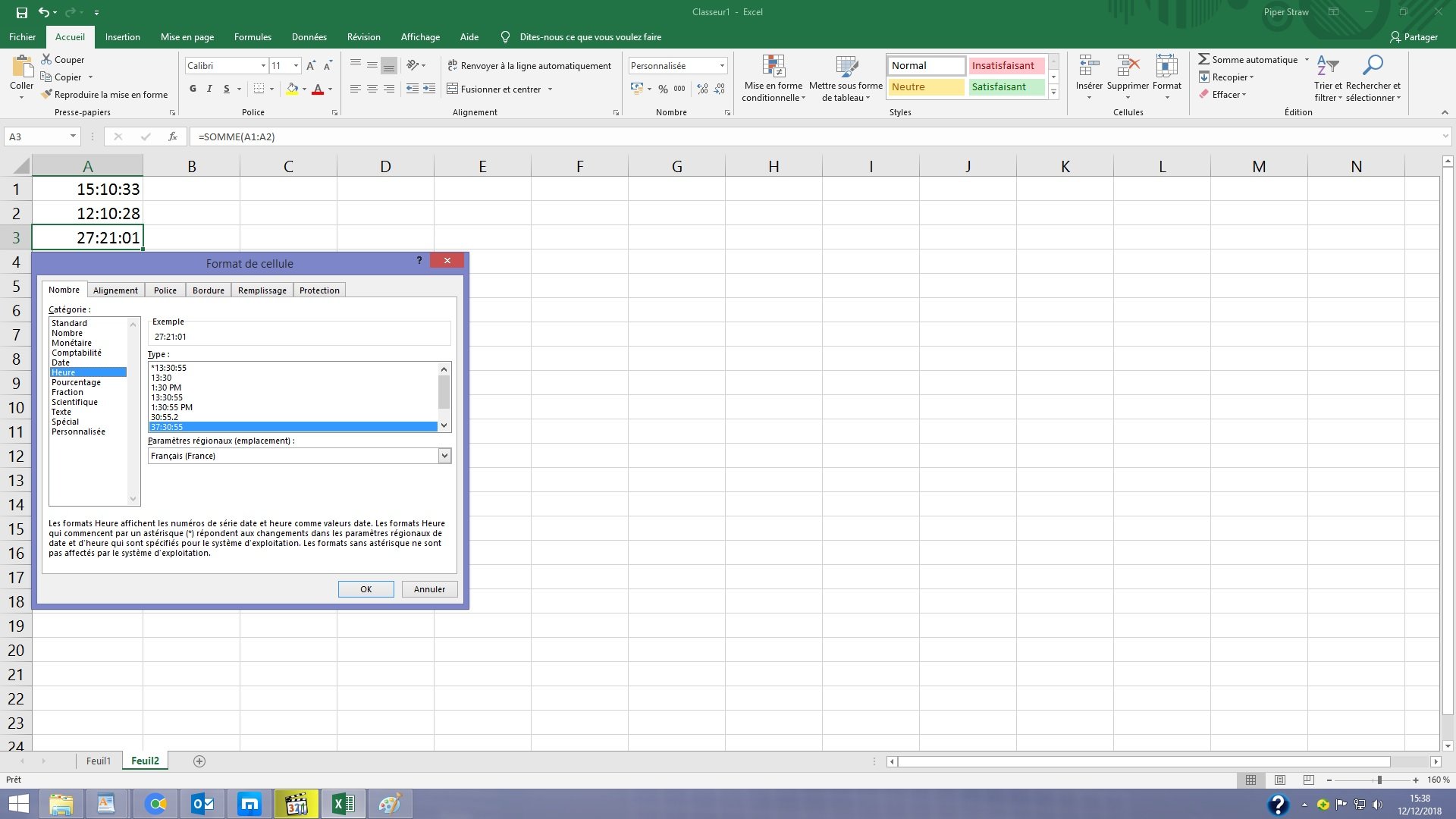This screenshot has width=1456, height=819.
Task: Click the add new sheet plus icon
Action: coord(199,761)
